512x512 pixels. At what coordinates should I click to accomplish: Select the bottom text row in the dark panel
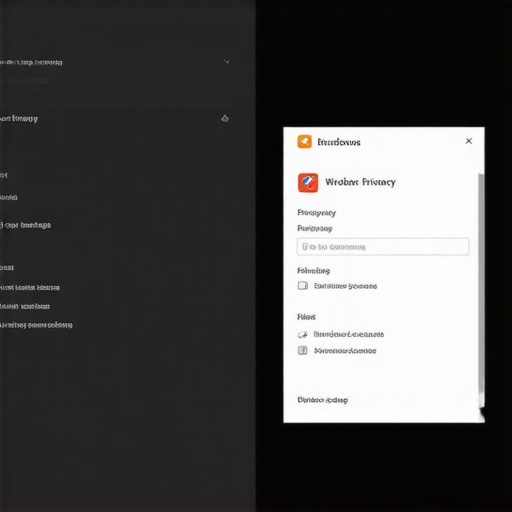pyautogui.click(x=36, y=325)
